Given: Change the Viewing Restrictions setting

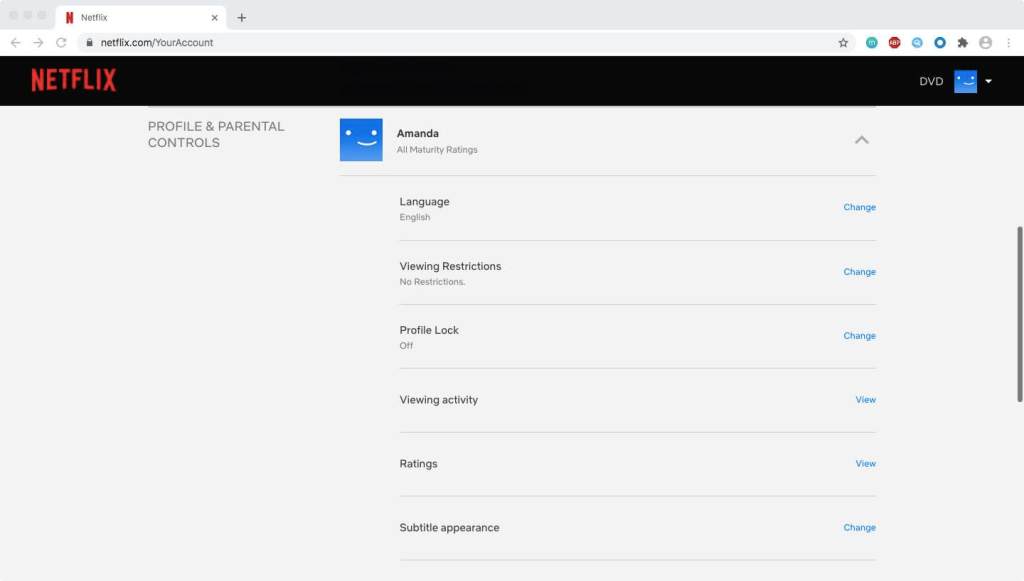Looking at the screenshot, I should pos(859,272).
